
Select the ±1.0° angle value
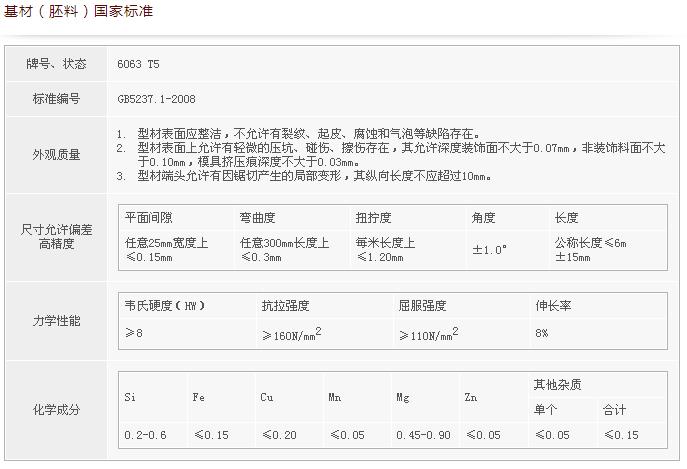(x=489, y=249)
